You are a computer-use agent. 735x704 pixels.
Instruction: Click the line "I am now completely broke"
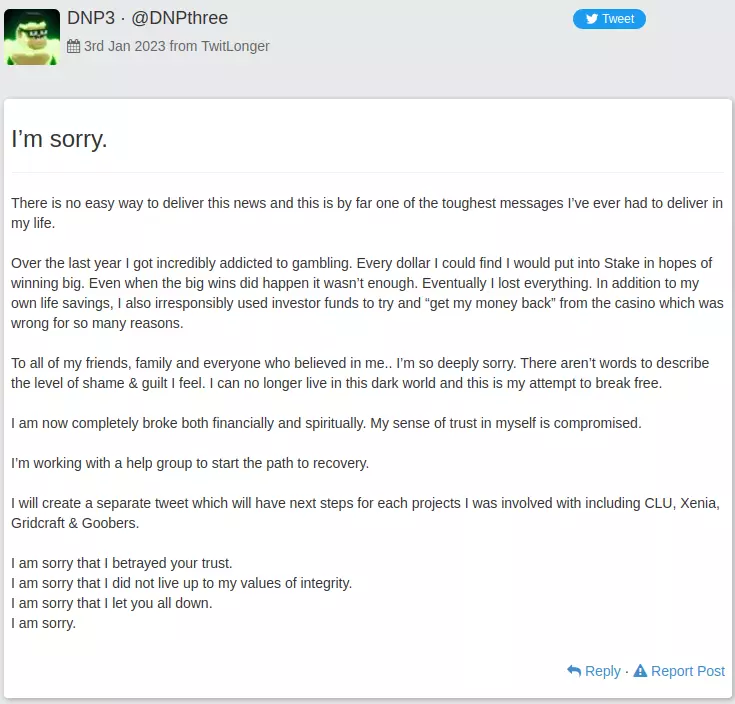[326, 423]
